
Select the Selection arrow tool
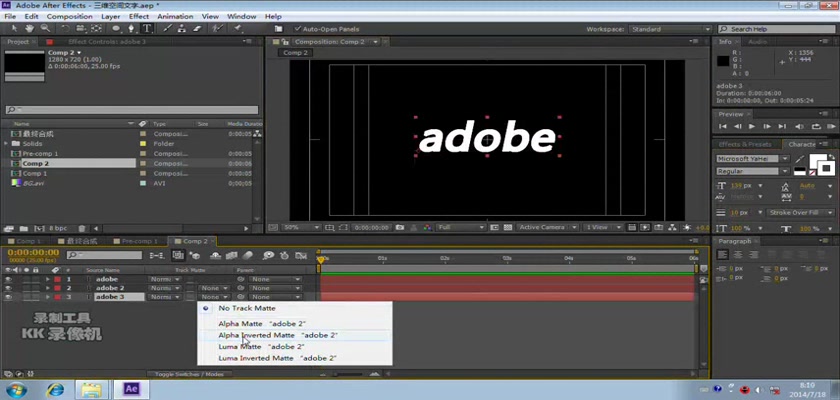[14, 28]
